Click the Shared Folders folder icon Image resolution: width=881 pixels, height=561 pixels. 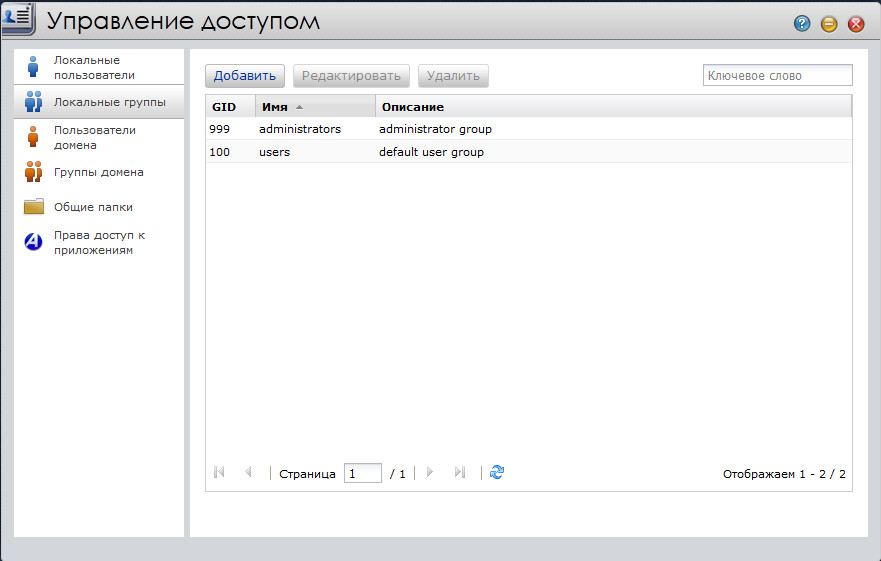(x=34, y=207)
